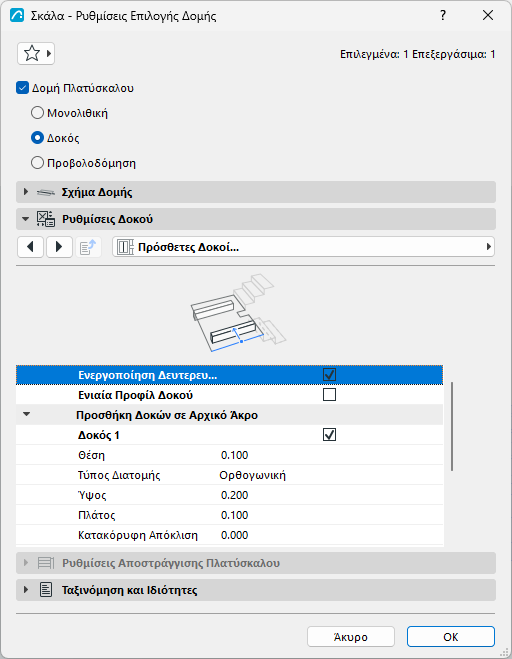Image resolution: width=512 pixels, height=659 pixels.
Task: Collapse the Ρυθμίσεις Δοκού panel
Action: (x=26, y=219)
